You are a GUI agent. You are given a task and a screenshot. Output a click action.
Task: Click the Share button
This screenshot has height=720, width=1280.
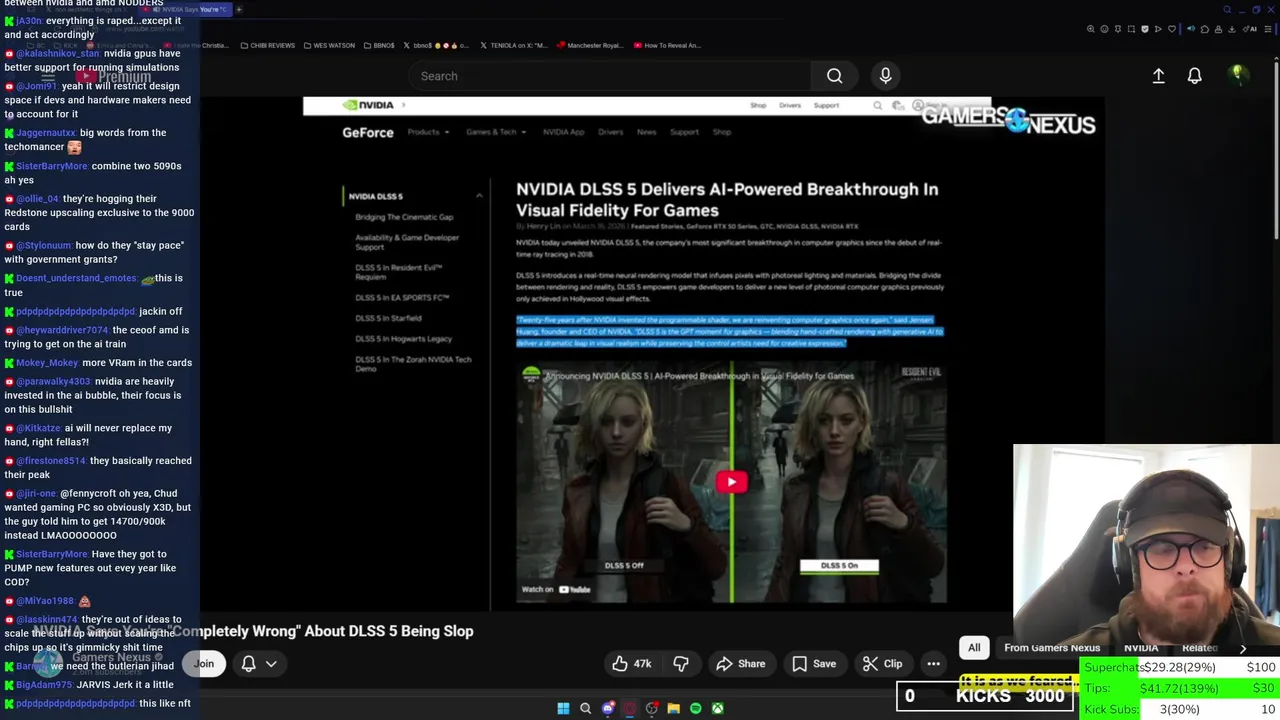(741, 664)
